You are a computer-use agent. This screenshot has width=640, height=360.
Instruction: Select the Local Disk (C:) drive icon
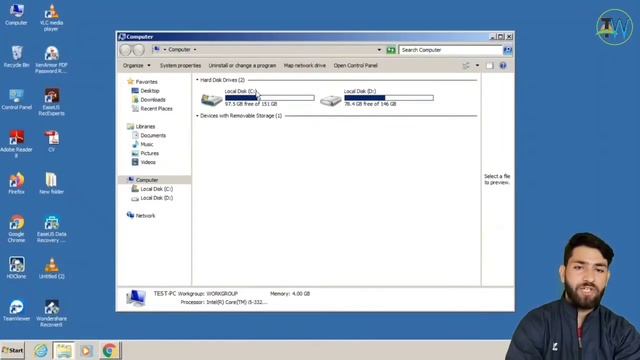click(x=211, y=99)
